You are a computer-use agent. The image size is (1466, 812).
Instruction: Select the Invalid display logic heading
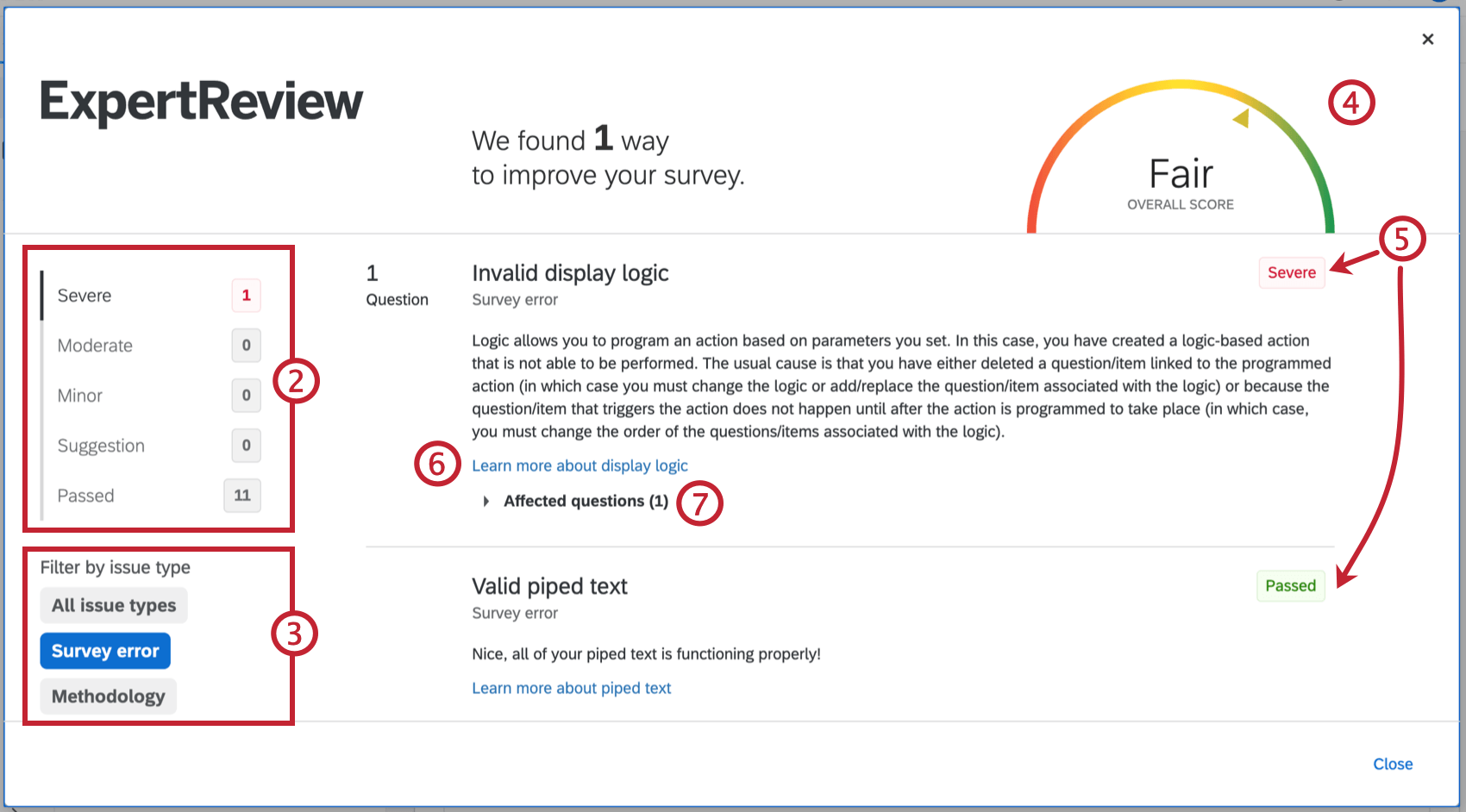[x=569, y=273]
